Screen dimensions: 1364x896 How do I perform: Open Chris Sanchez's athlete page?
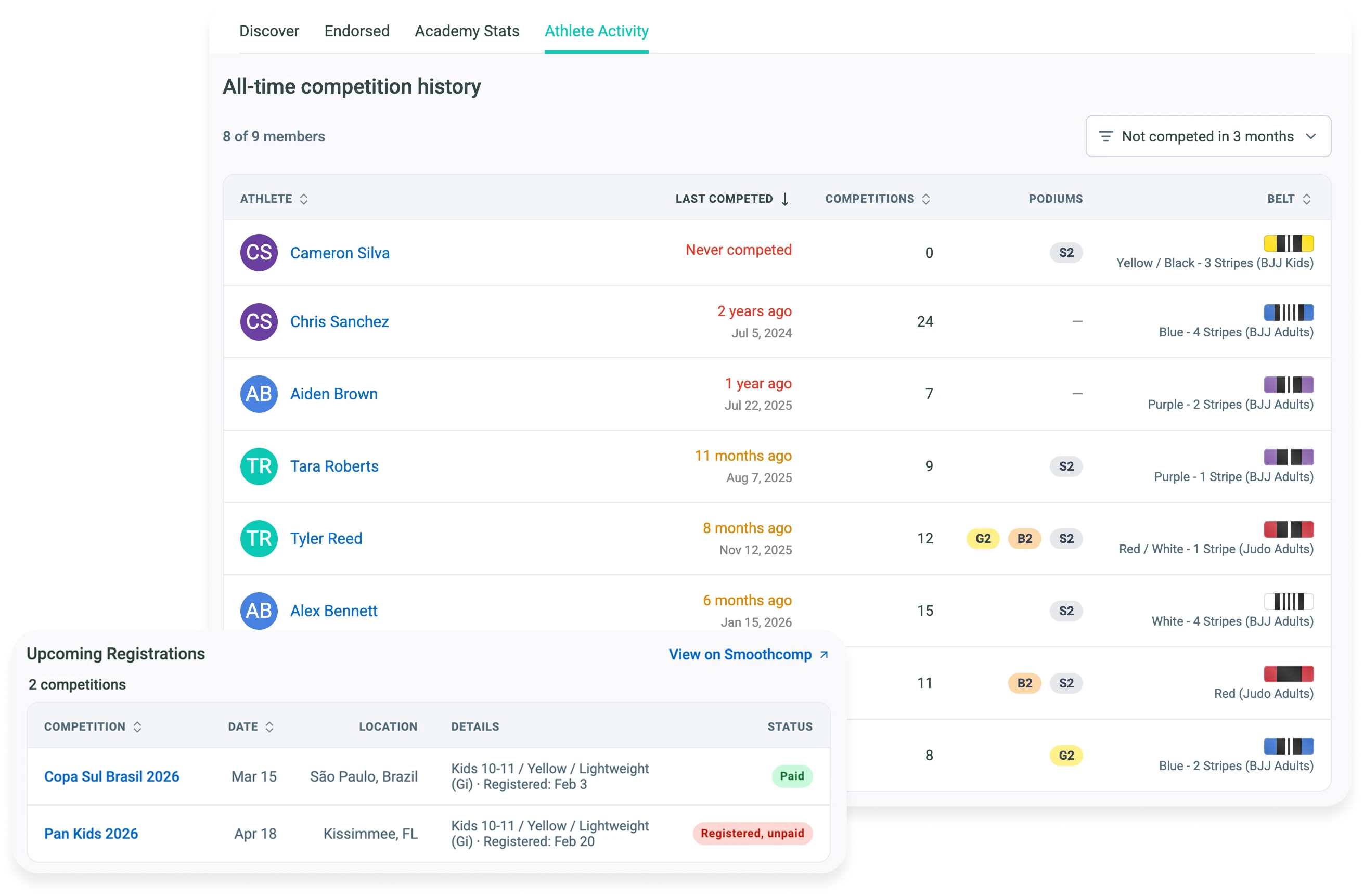pyautogui.click(x=339, y=321)
